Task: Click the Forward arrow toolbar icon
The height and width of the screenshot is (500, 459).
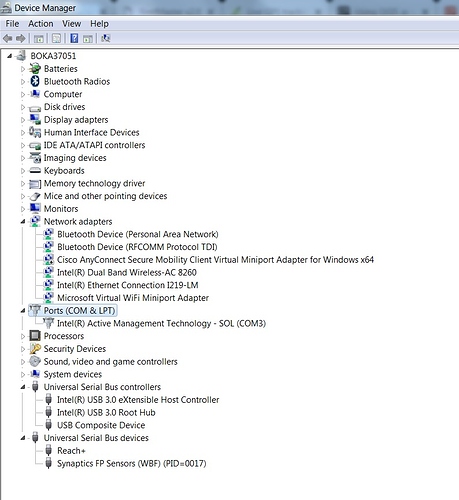Action: pyautogui.click(x=21, y=39)
